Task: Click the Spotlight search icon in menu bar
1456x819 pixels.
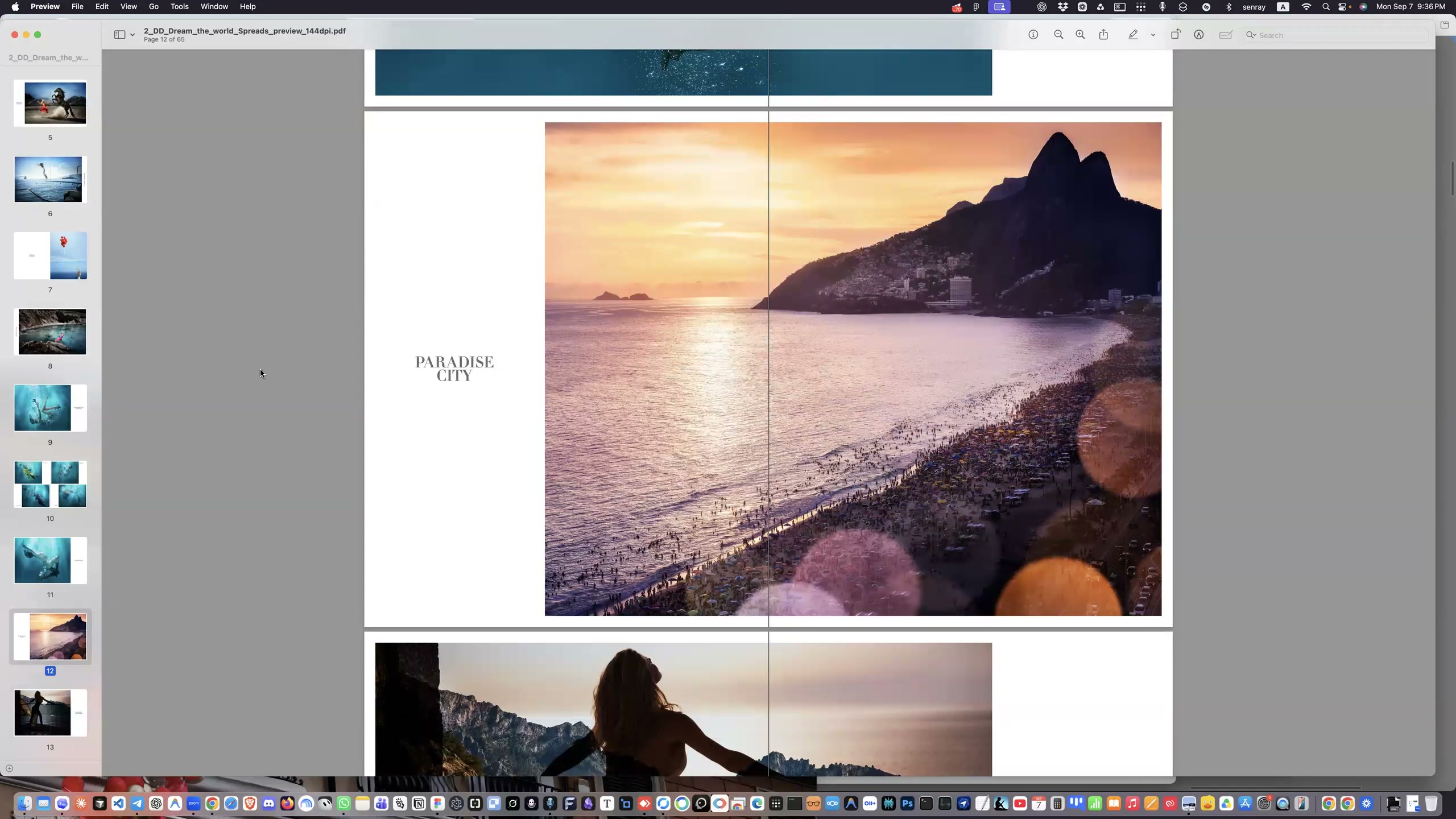Action: pos(1326,7)
